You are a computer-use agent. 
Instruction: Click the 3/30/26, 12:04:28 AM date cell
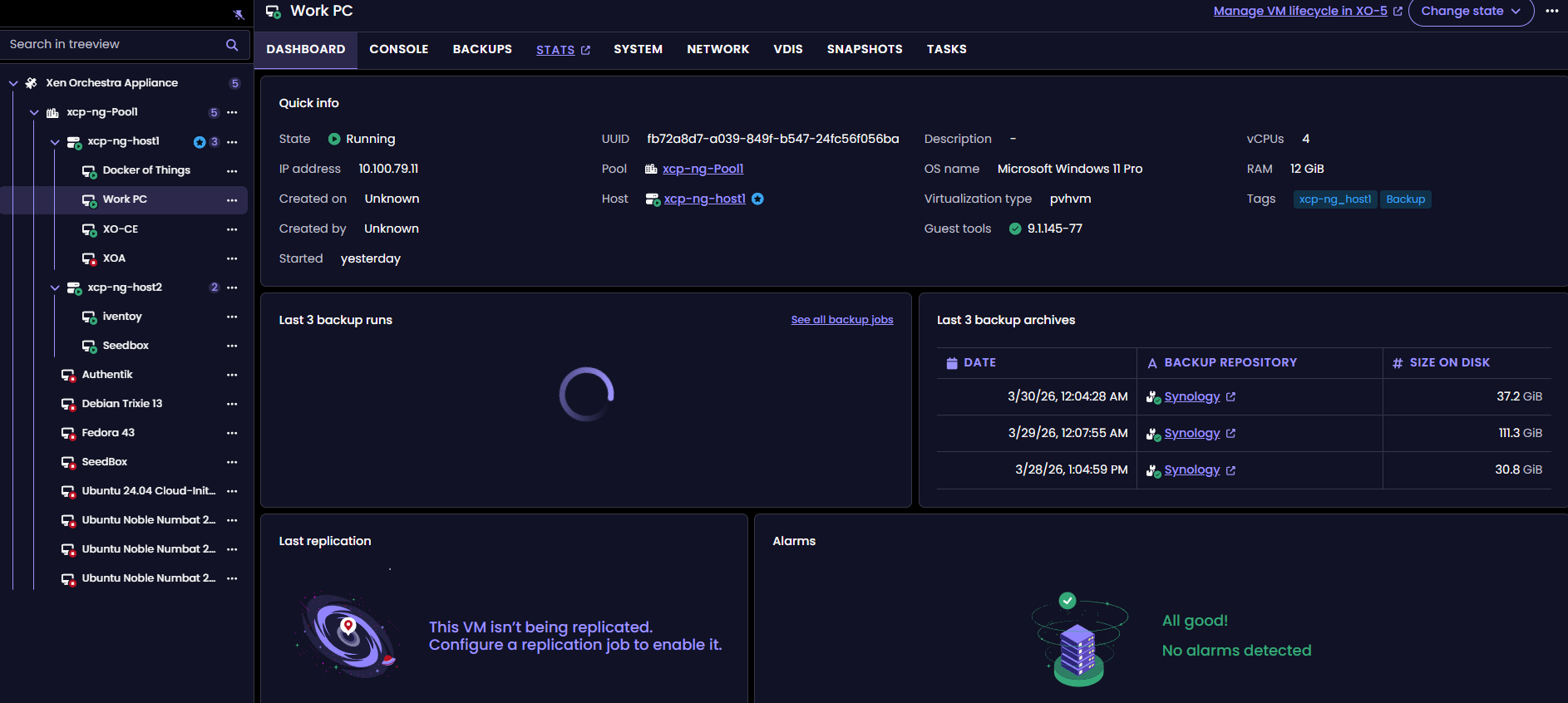pos(1068,396)
